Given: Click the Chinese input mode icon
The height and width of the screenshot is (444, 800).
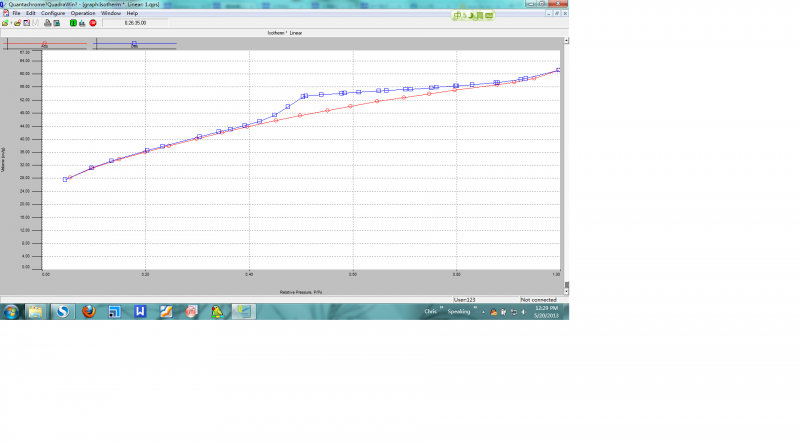Looking at the screenshot, I should pyautogui.click(x=458, y=16).
